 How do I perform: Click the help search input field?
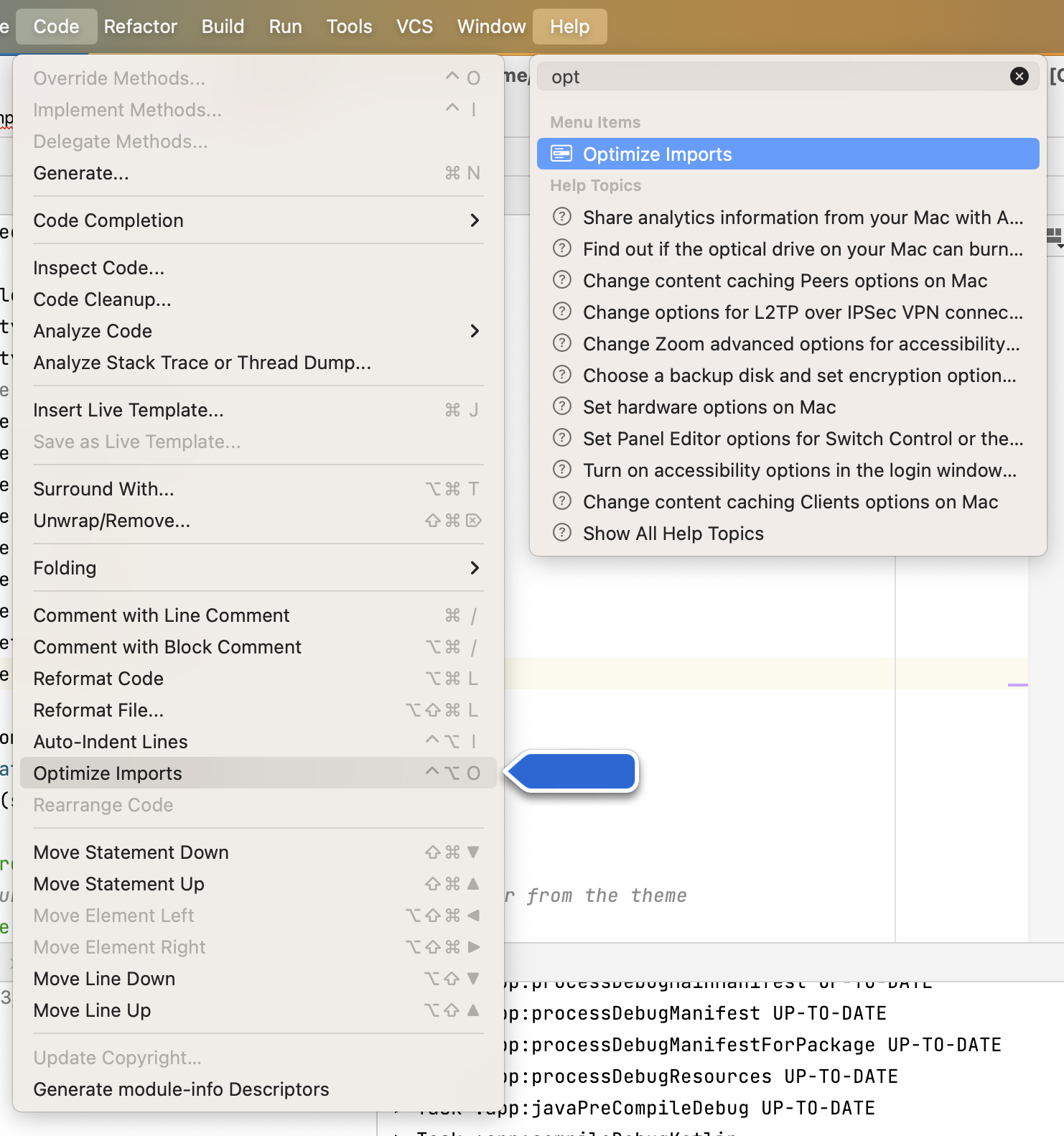click(775, 77)
